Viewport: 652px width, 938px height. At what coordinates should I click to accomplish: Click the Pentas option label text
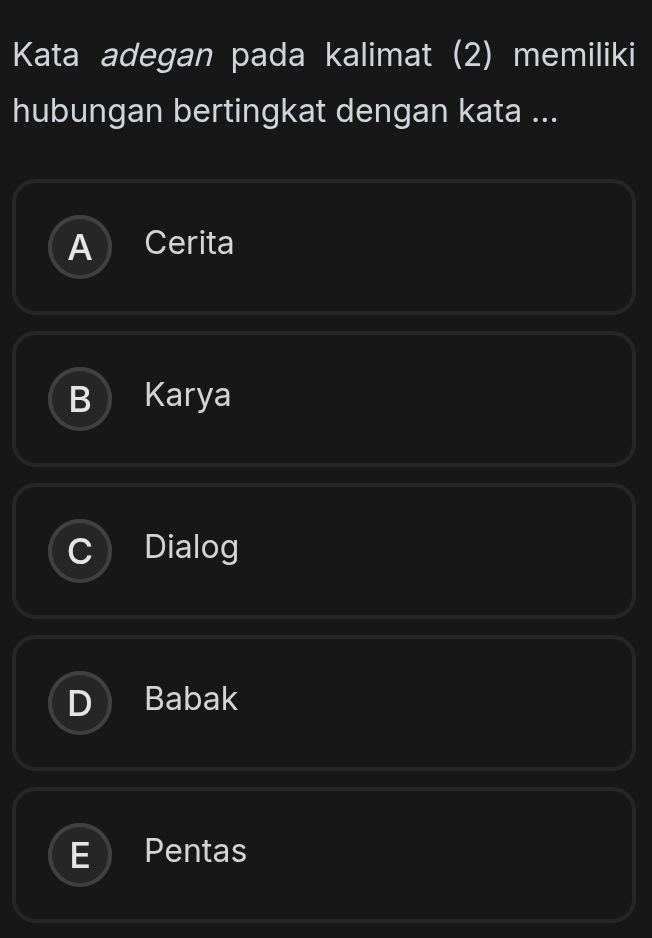tap(195, 851)
